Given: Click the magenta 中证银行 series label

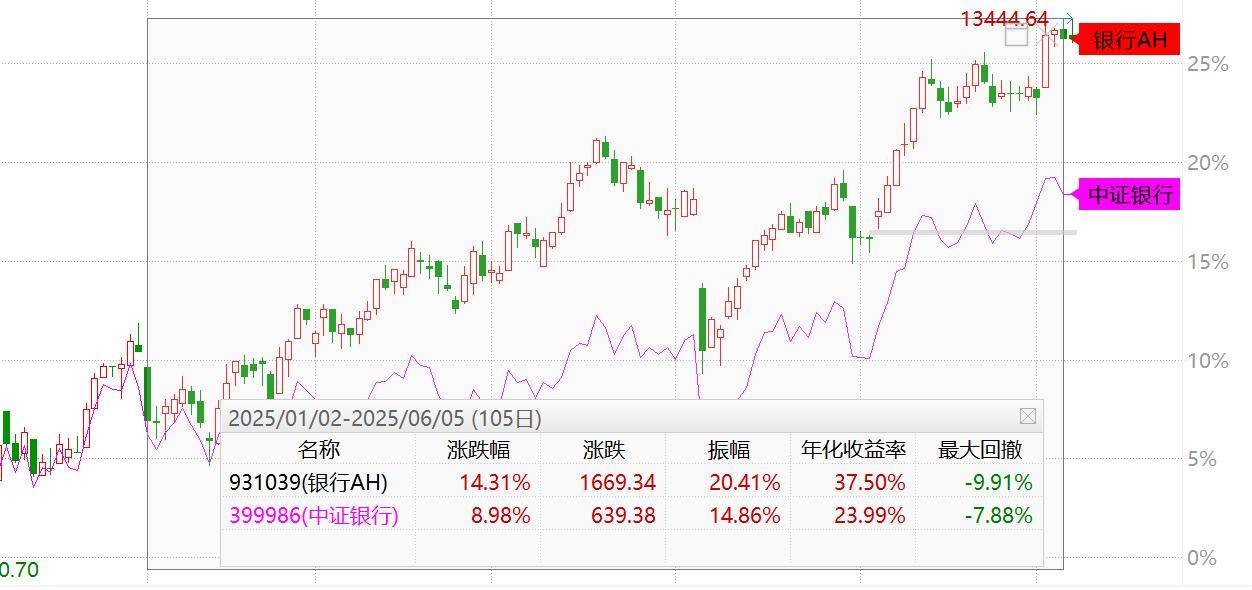Looking at the screenshot, I should 1129,194.
